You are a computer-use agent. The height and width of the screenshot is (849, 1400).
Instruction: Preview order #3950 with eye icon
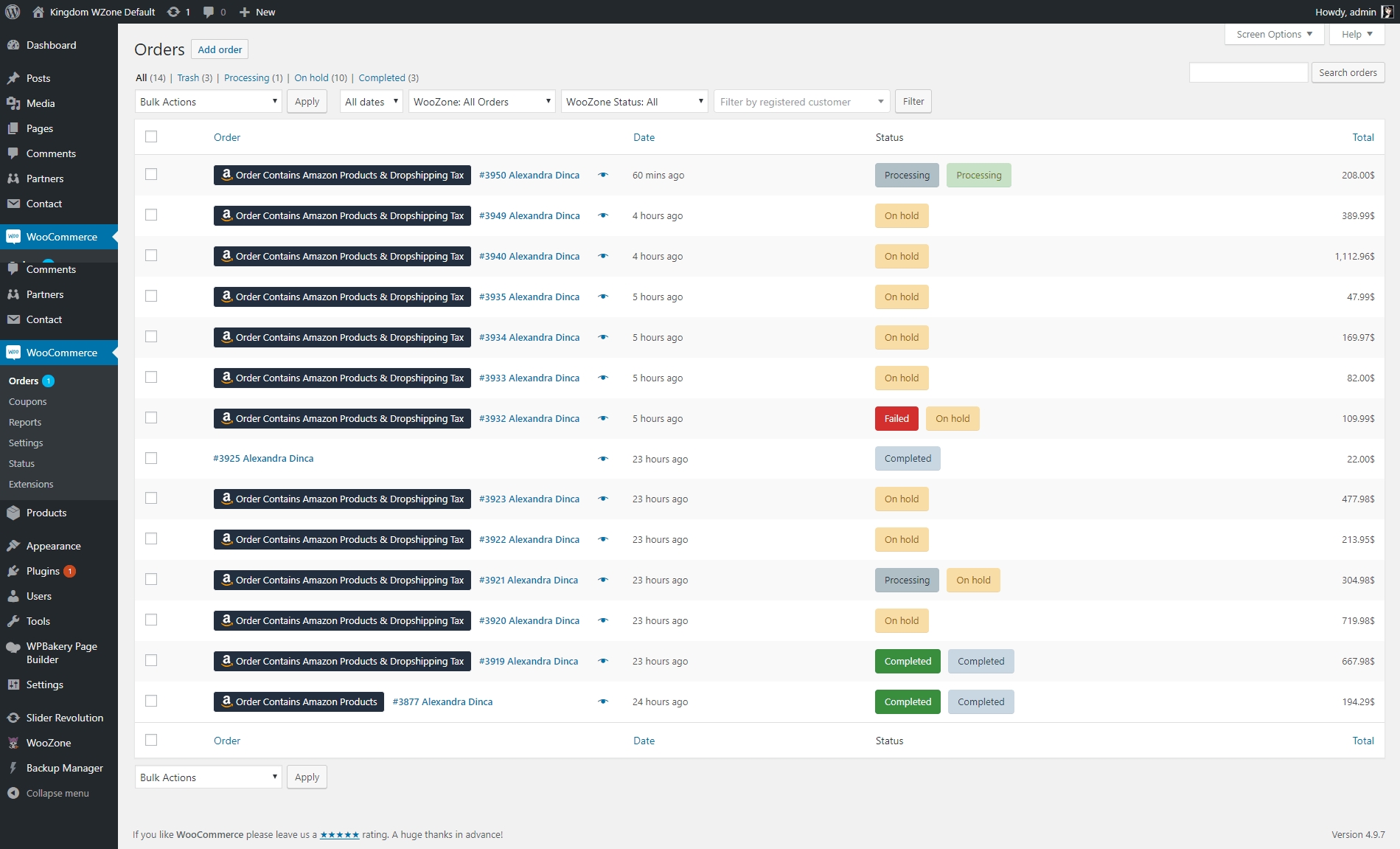pos(603,175)
